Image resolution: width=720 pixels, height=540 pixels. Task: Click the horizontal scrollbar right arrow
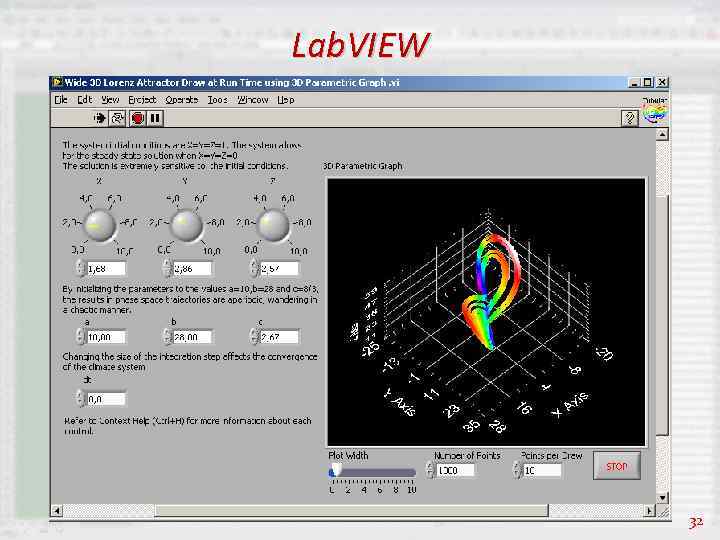coord(649,511)
